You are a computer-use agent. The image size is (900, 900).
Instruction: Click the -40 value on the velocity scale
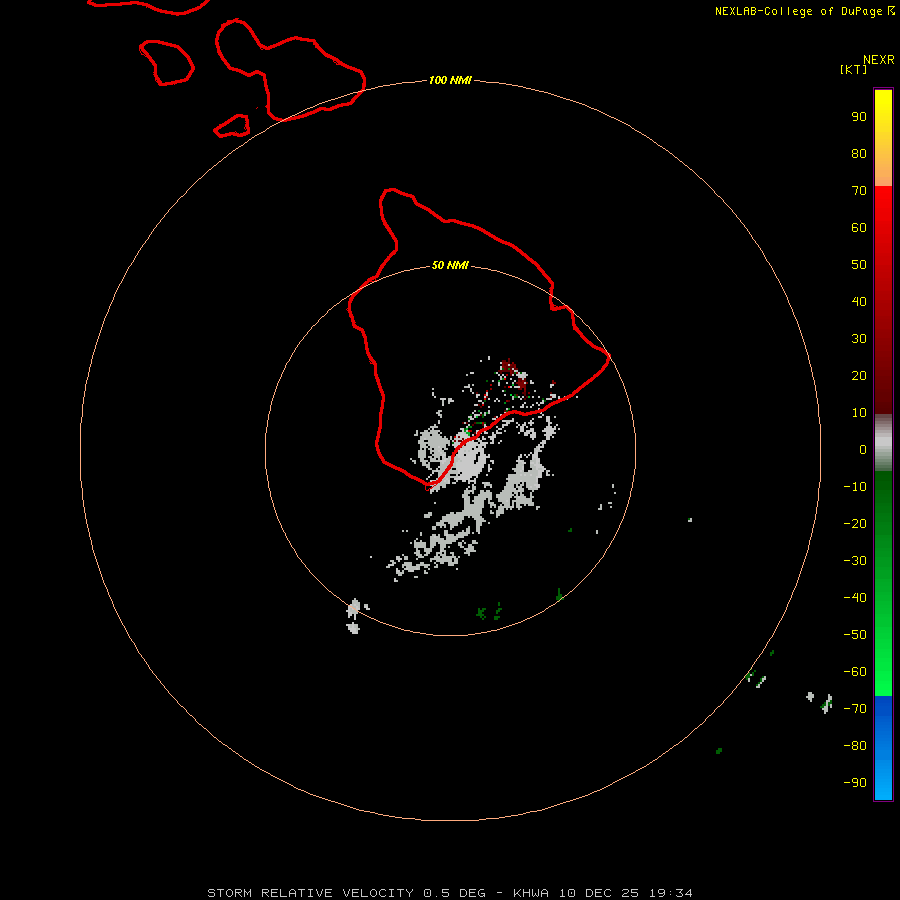(x=855, y=598)
